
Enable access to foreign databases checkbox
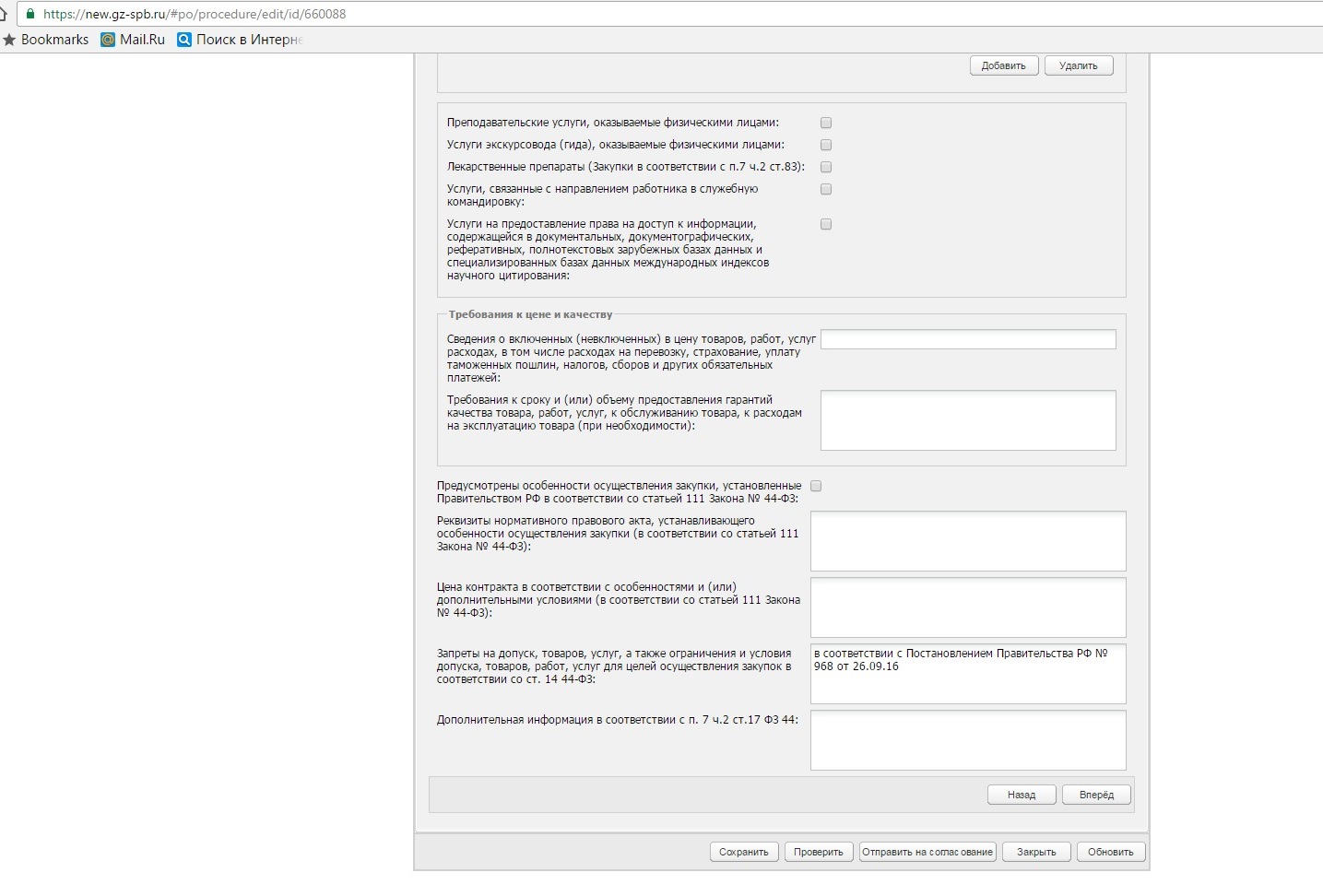[826, 224]
